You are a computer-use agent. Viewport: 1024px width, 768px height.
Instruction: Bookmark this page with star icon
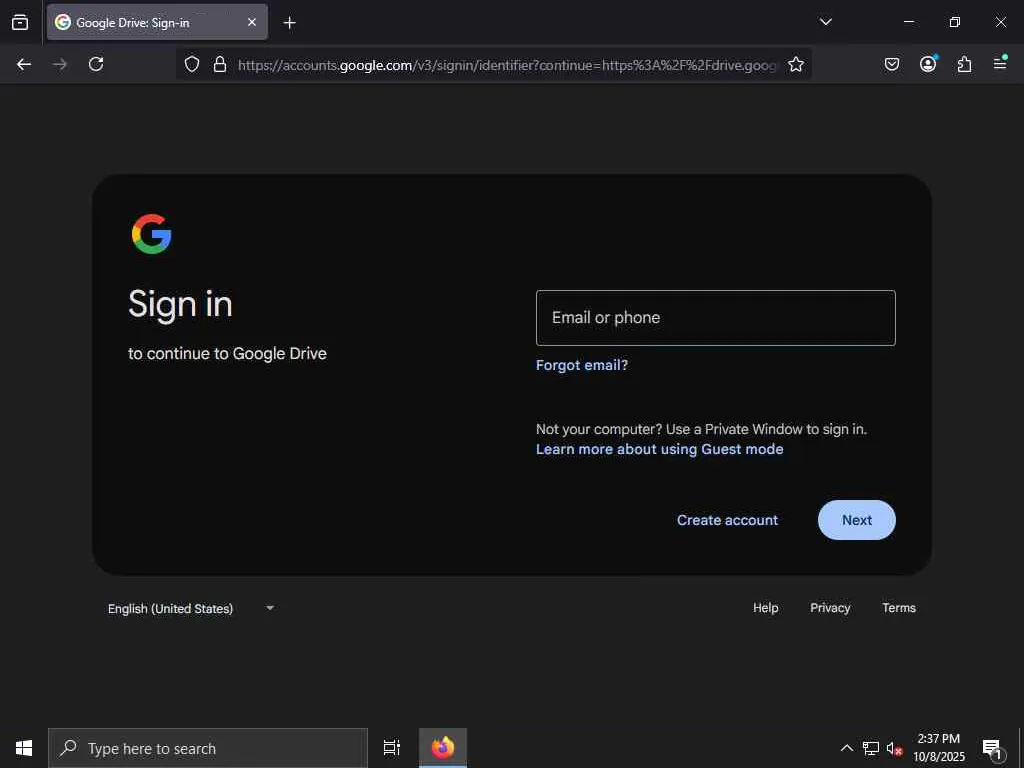(x=795, y=64)
